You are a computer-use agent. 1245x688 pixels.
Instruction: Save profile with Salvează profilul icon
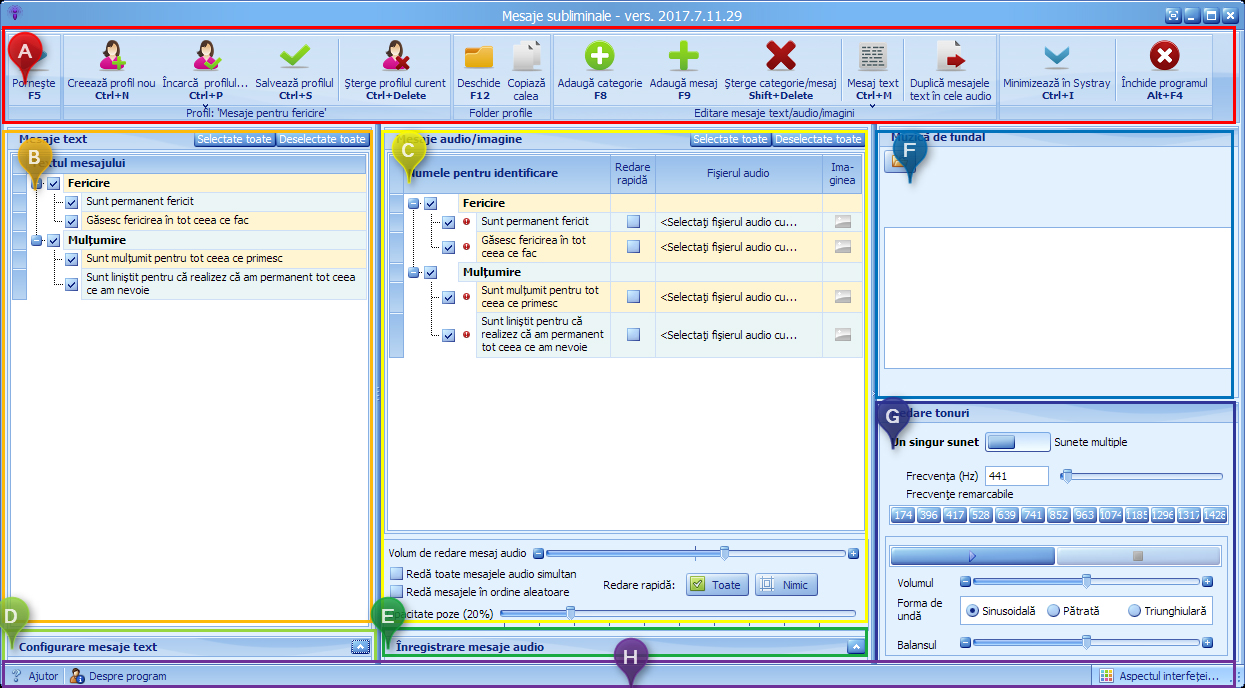294,56
